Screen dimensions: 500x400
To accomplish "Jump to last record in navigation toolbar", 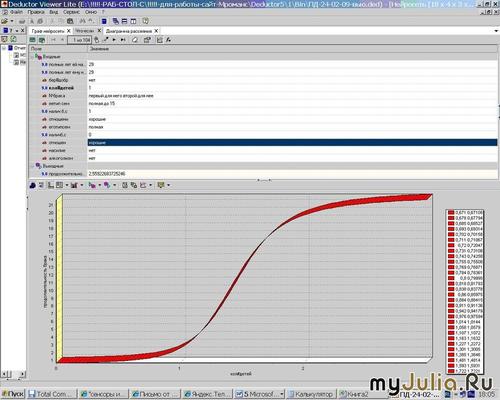I will click(x=123, y=40).
